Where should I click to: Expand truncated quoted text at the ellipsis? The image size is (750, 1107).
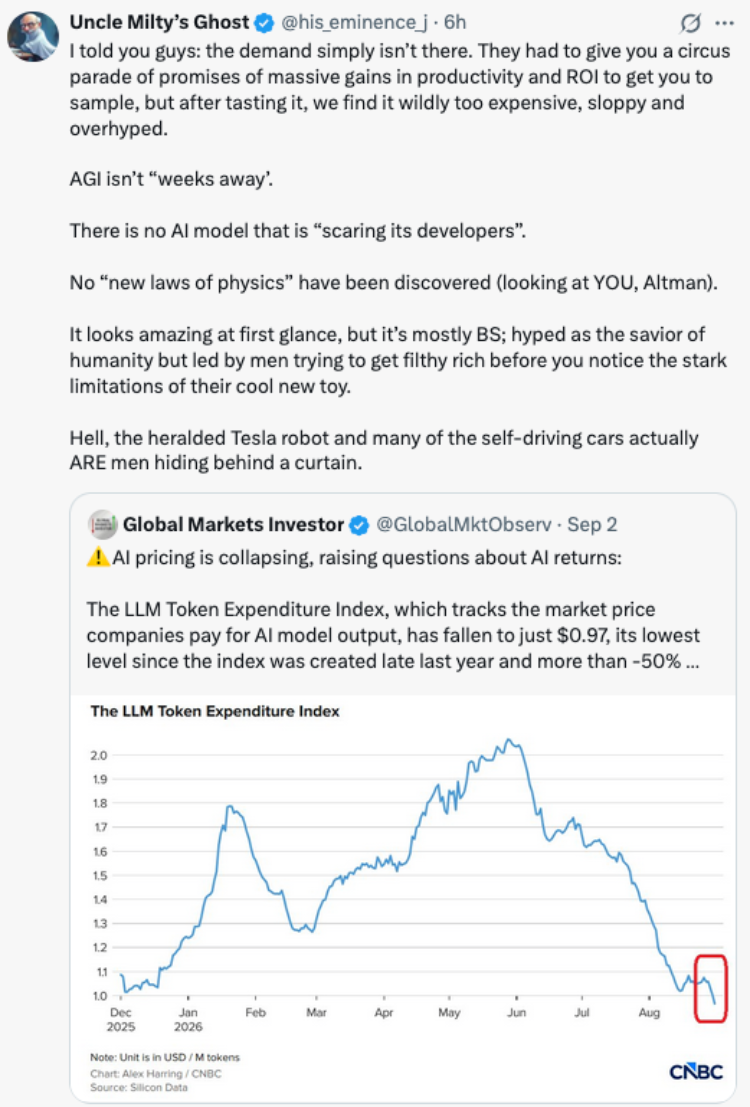click(692, 662)
